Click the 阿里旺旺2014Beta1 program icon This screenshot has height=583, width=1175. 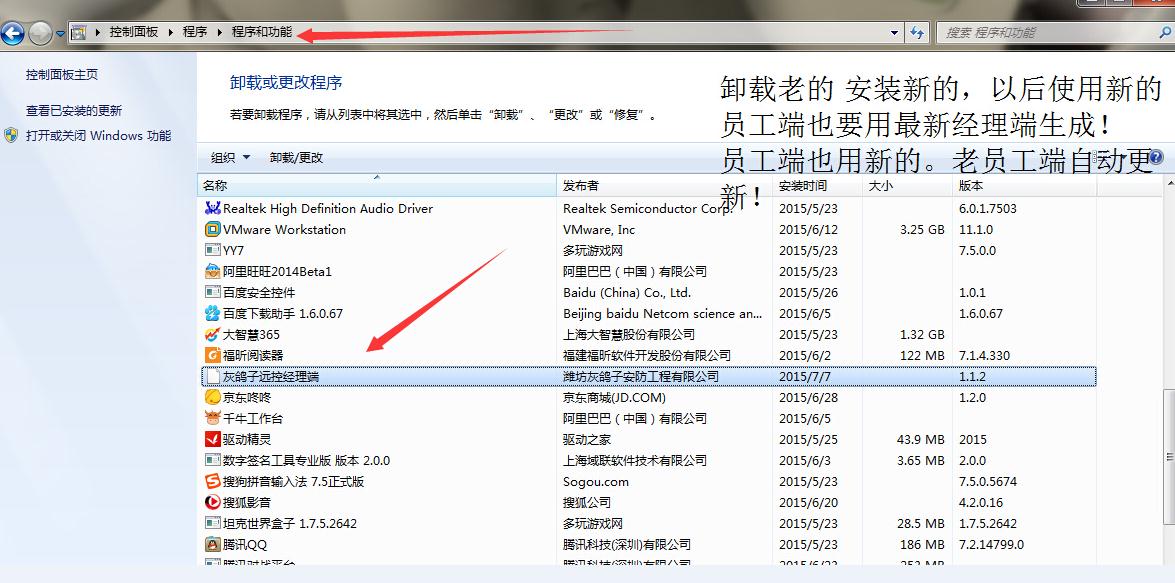(213, 271)
